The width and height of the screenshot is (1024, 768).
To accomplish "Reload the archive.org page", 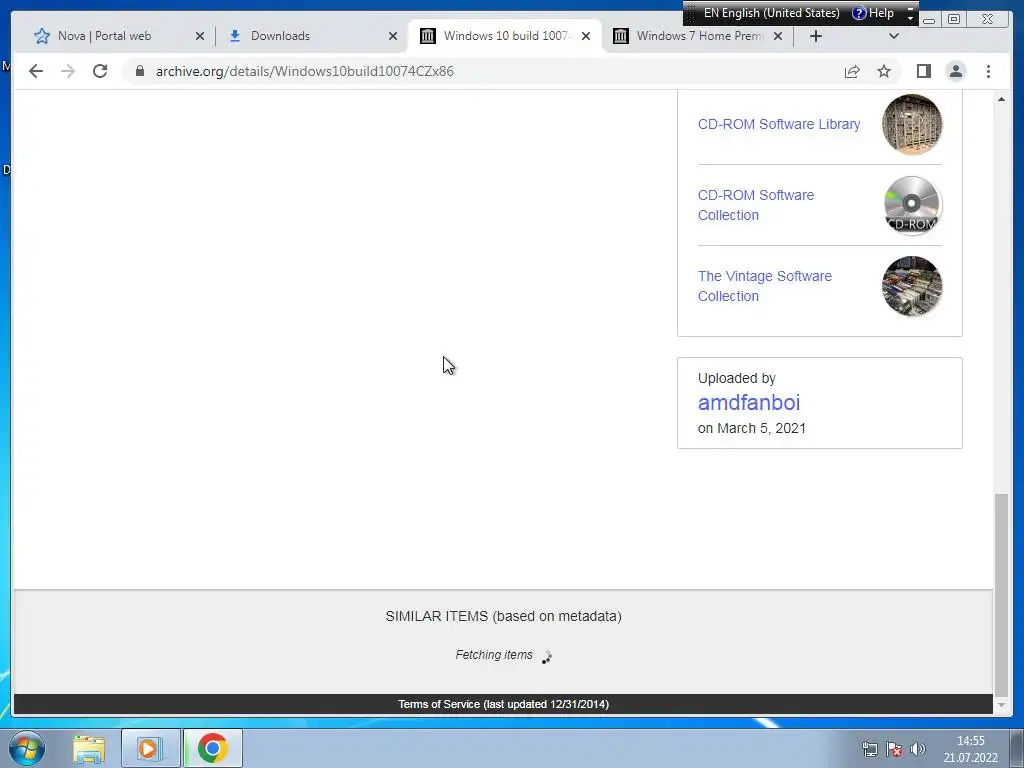I will pyautogui.click(x=100, y=71).
